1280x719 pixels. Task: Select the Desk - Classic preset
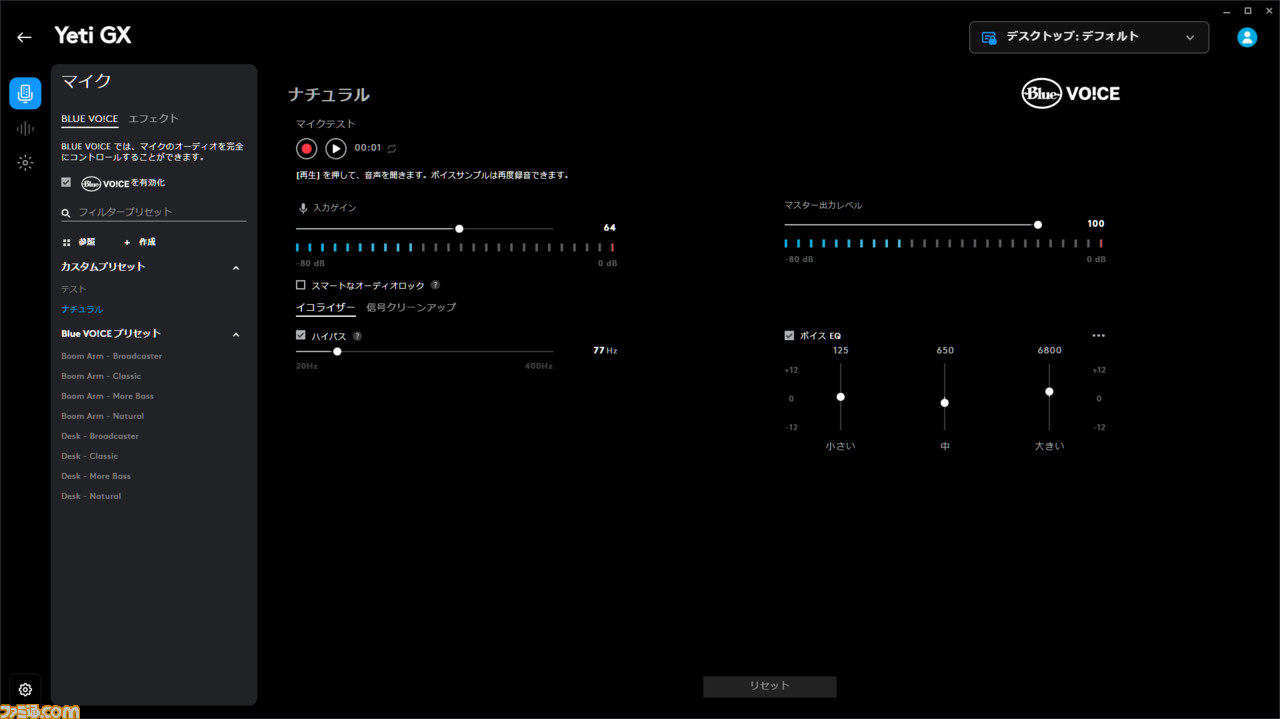tap(89, 456)
